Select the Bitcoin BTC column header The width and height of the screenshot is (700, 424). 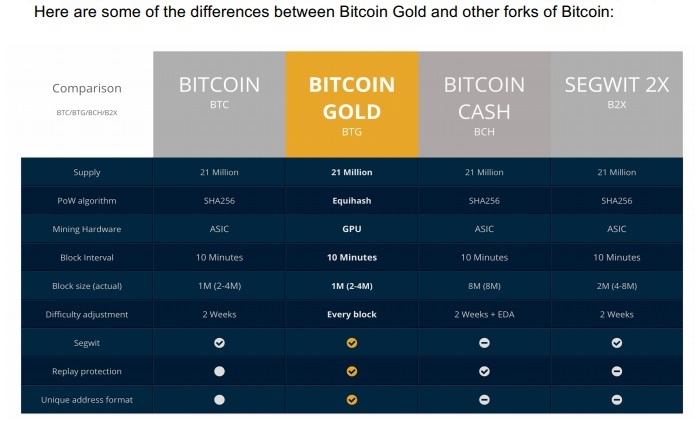pos(219,103)
